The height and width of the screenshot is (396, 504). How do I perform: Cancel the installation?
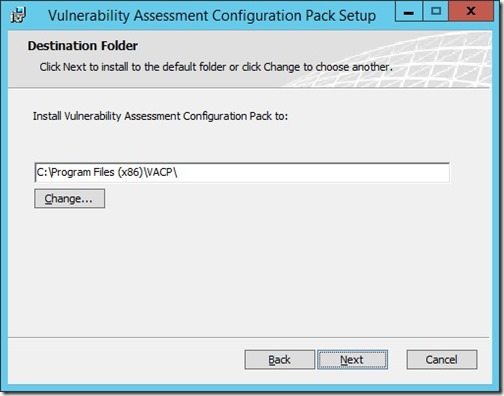coord(442,360)
